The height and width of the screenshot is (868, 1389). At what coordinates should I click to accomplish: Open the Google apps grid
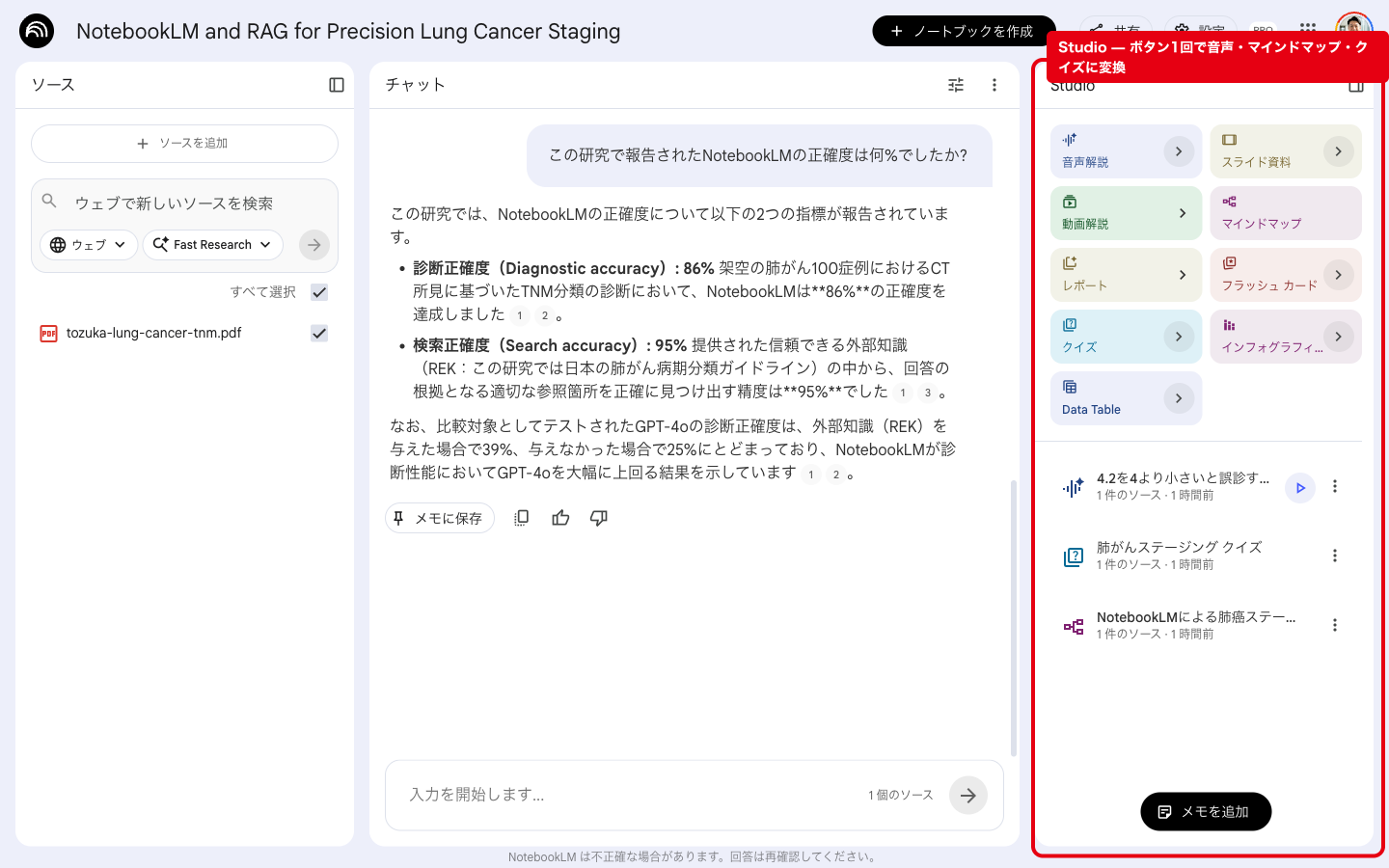(x=1307, y=30)
